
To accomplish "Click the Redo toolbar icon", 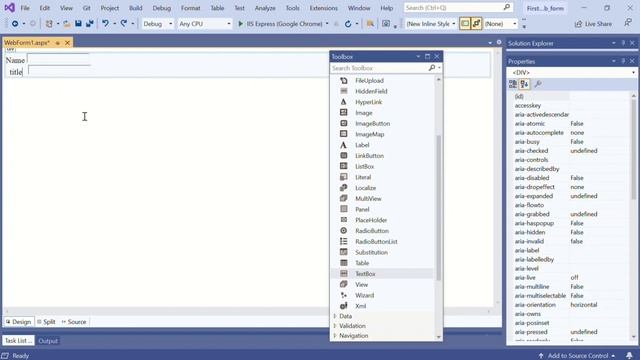I will (124, 24).
